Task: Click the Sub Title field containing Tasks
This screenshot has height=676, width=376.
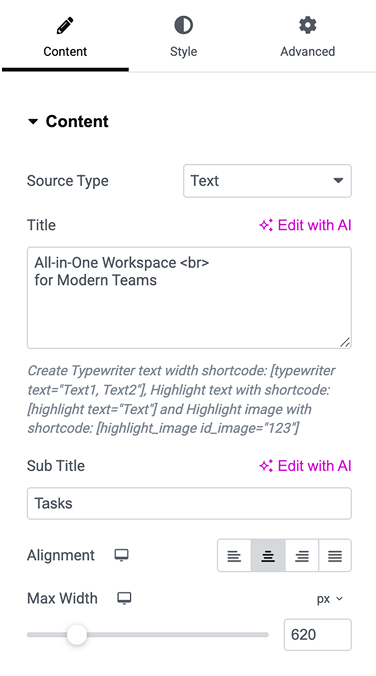Action: [189, 504]
